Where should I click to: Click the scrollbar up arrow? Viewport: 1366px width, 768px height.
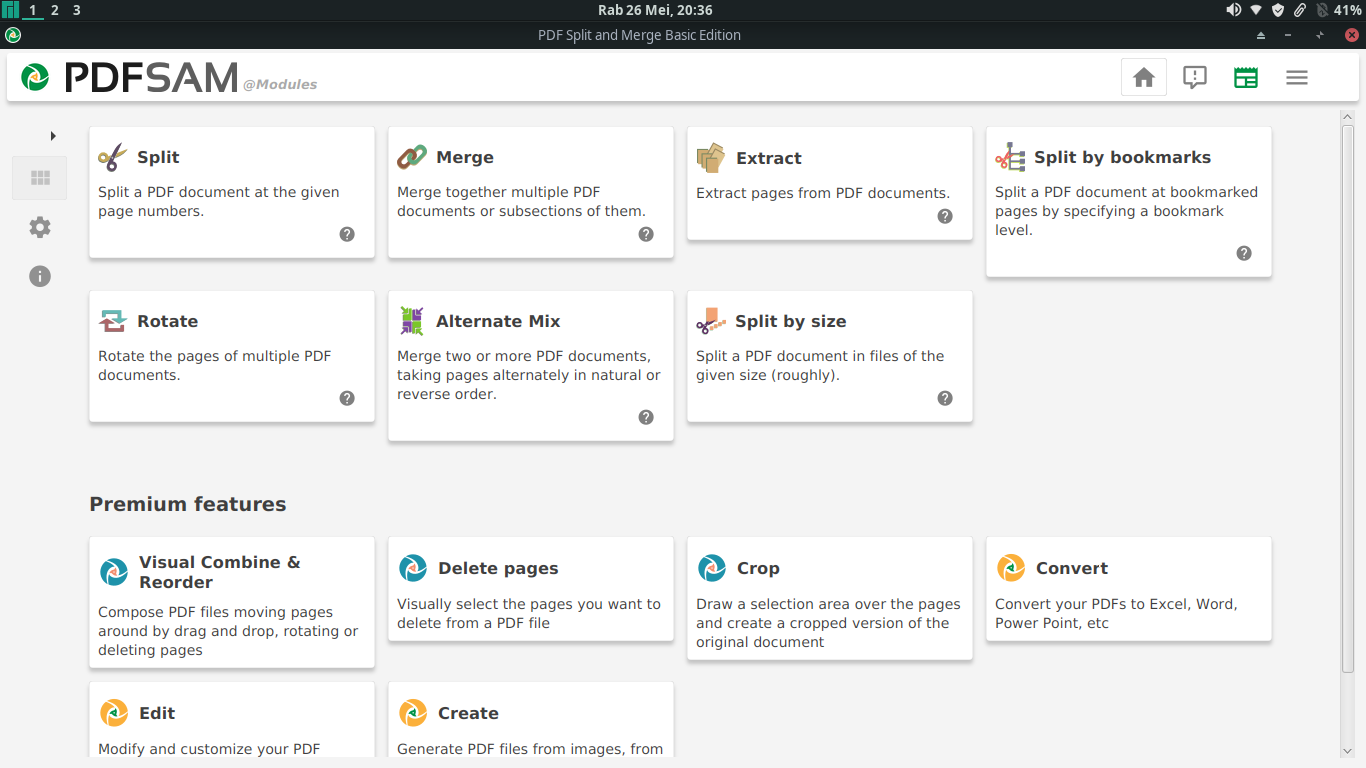pos(1347,117)
